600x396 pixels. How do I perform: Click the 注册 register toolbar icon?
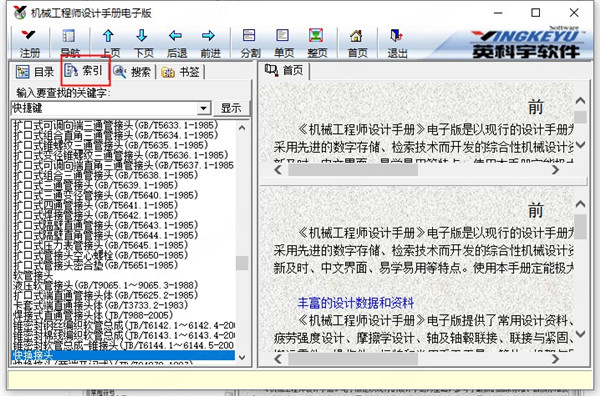tap(29, 43)
